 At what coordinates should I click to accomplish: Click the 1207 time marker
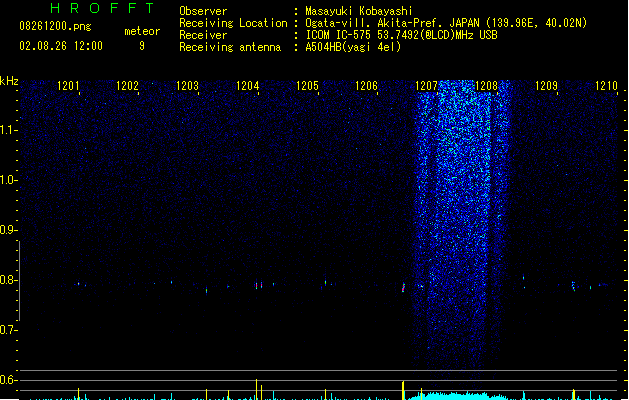(x=426, y=86)
